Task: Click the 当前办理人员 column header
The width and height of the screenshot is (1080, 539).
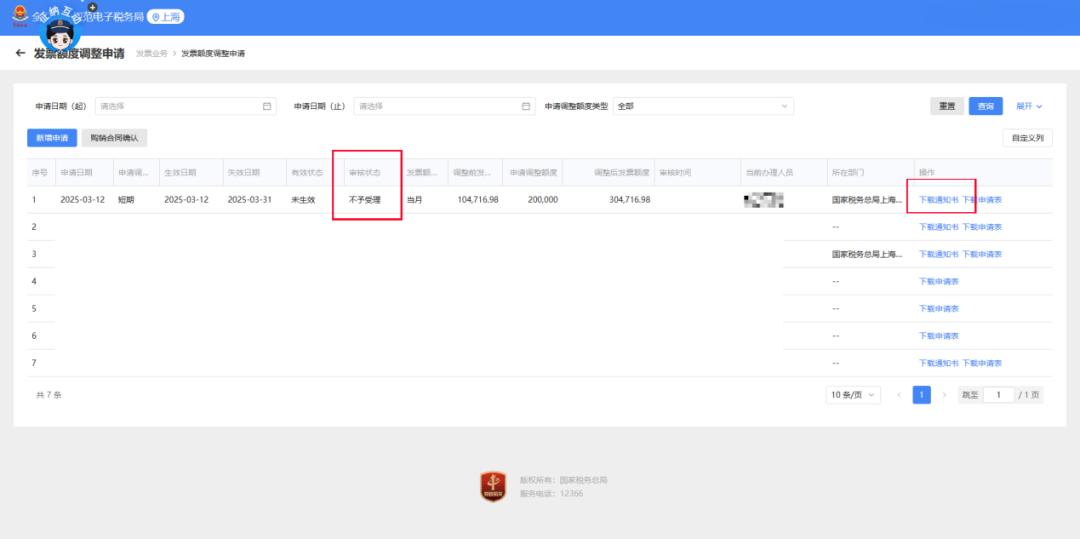Action: pyautogui.click(x=769, y=172)
